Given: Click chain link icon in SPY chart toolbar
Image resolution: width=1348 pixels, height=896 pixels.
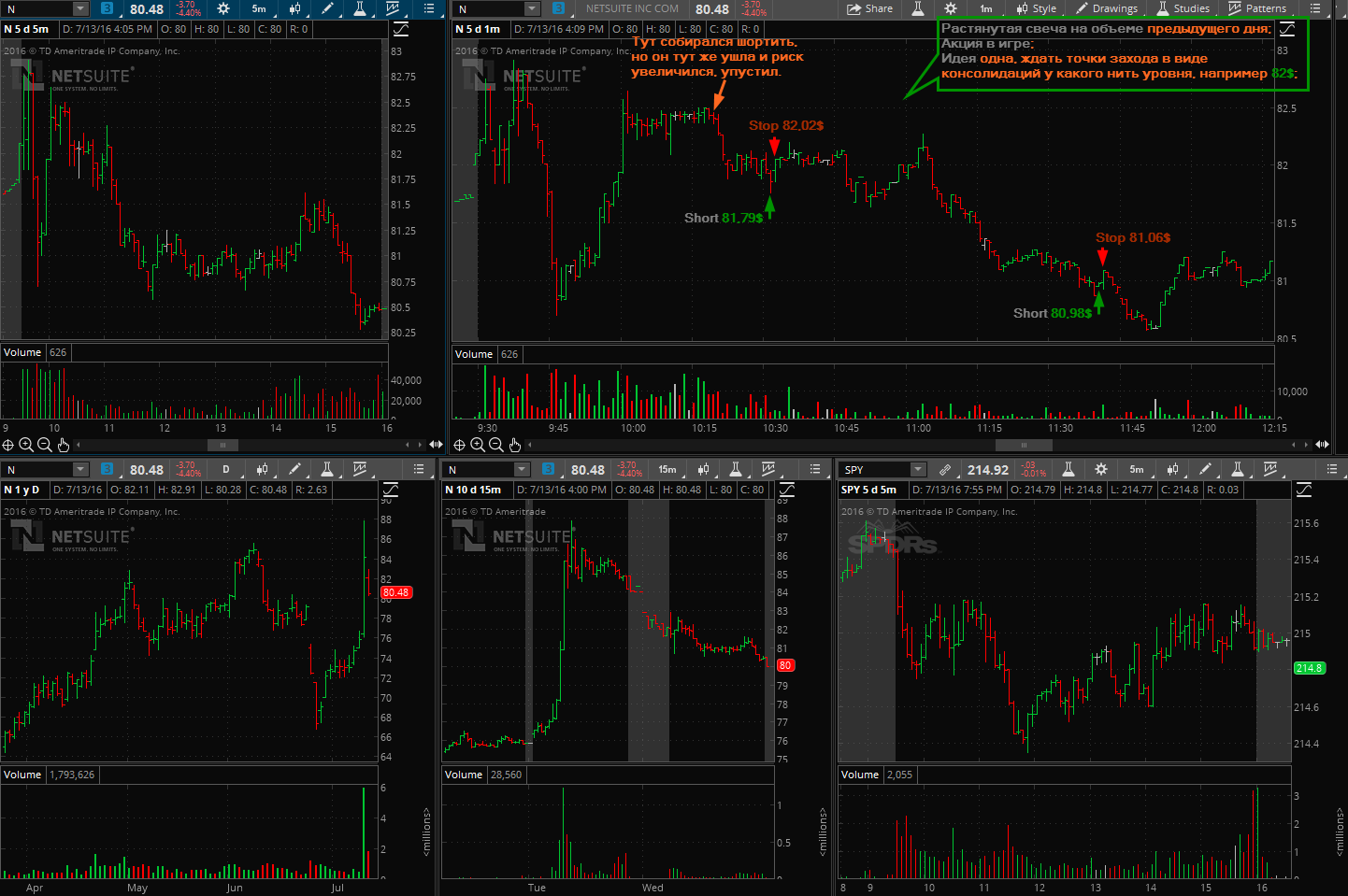Looking at the screenshot, I should (x=945, y=470).
